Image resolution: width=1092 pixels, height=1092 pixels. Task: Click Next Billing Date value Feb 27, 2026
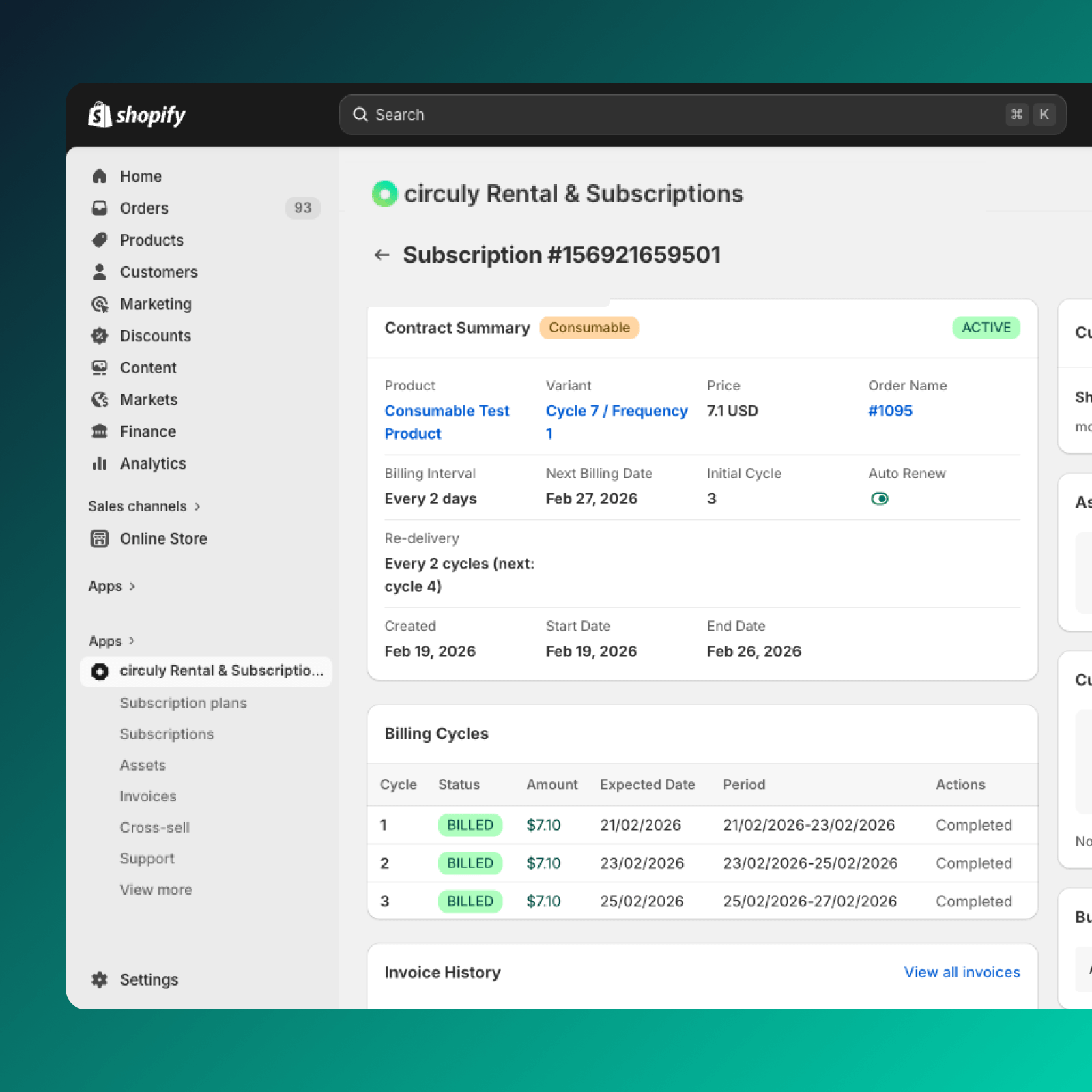[x=591, y=499]
